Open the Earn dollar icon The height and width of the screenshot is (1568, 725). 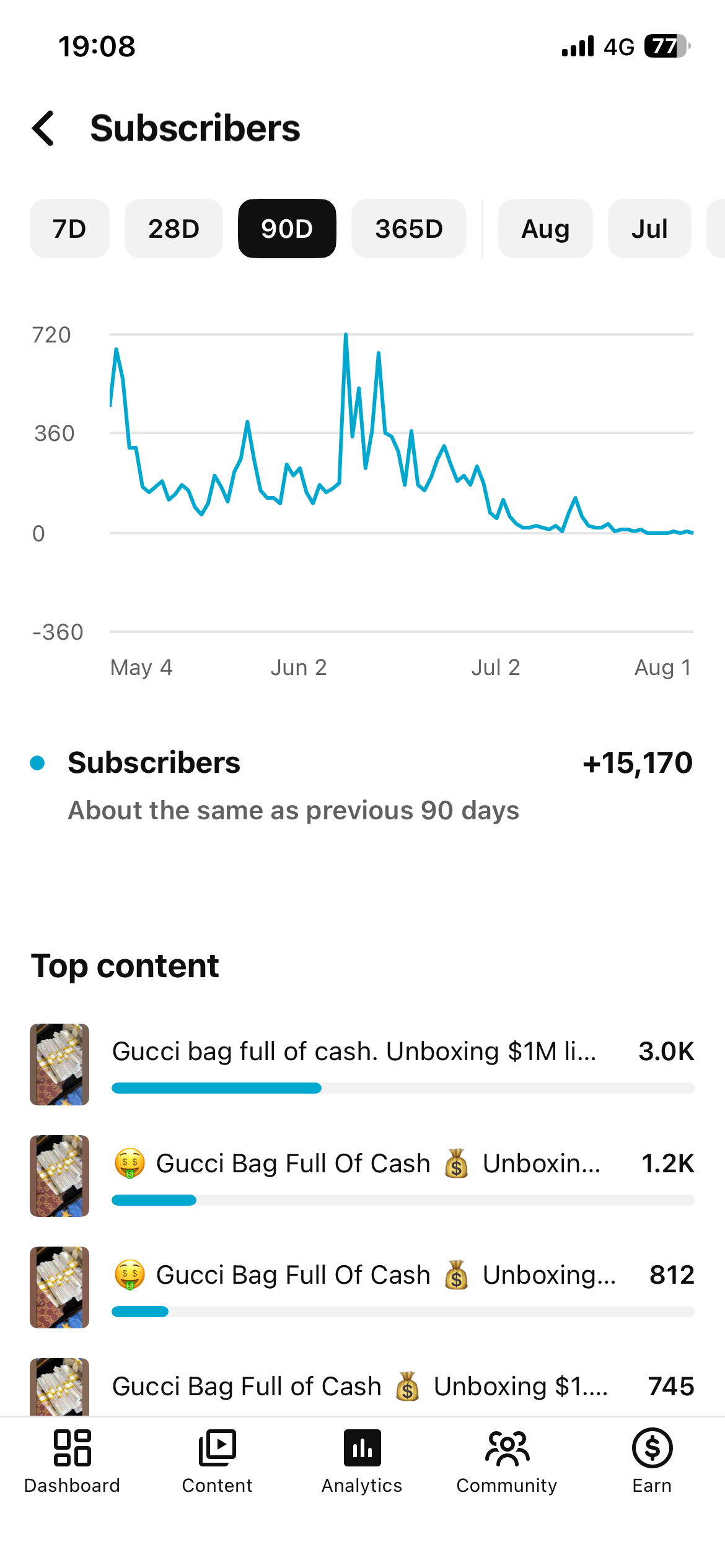coord(652,1448)
